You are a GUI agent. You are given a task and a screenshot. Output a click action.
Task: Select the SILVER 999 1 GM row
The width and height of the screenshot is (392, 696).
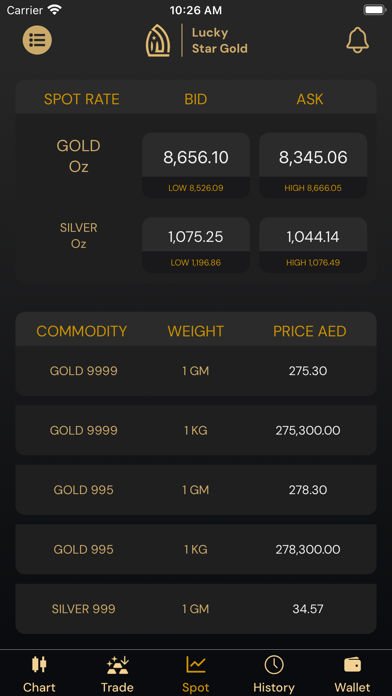point(196,609)
